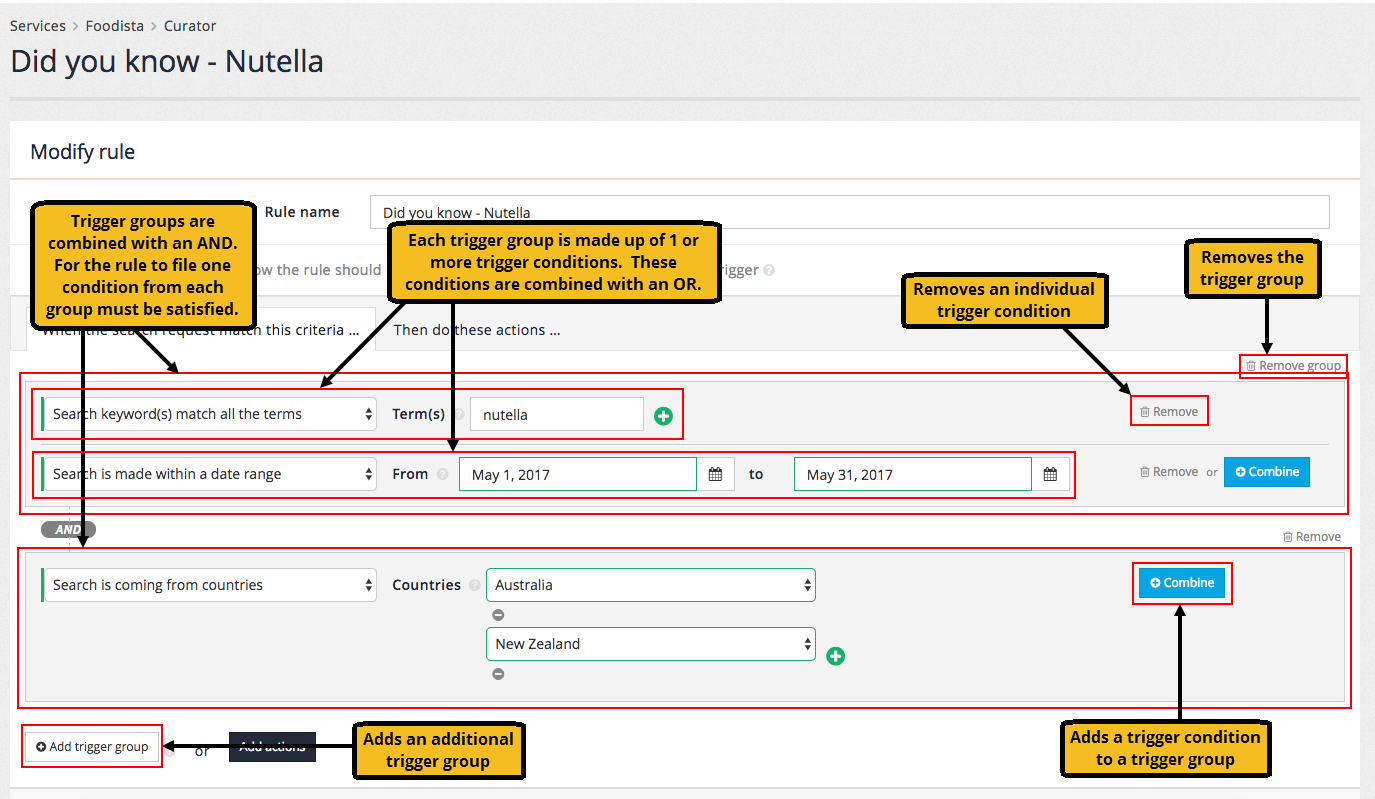Expand 'Search is made within a date range' dropdown
This screenshot has width=1375, height=799.
point(209,474)
